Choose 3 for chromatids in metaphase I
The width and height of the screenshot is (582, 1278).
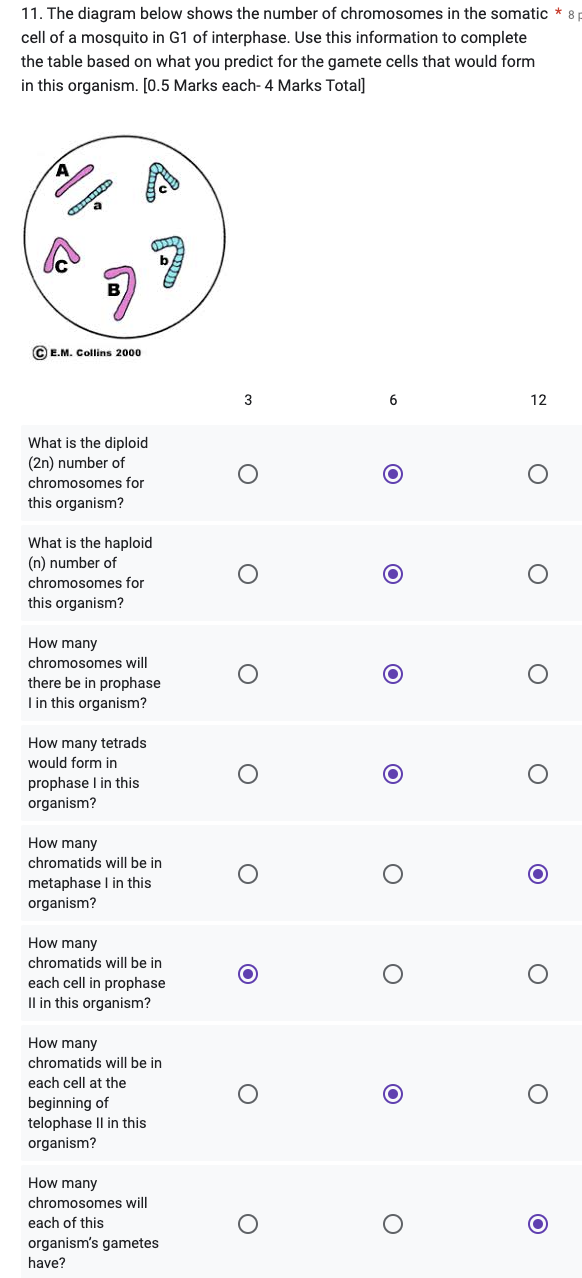[x=248, y=874]
